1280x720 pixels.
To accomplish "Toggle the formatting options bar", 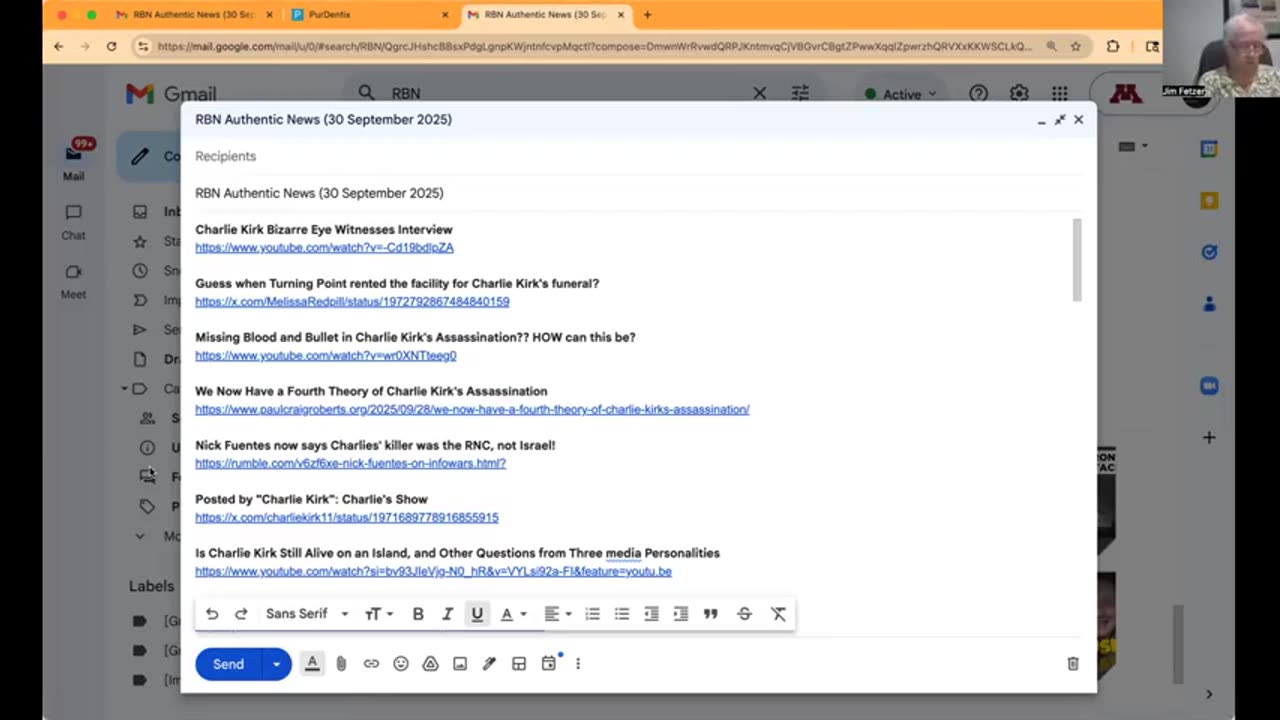I will coord(312,663).
